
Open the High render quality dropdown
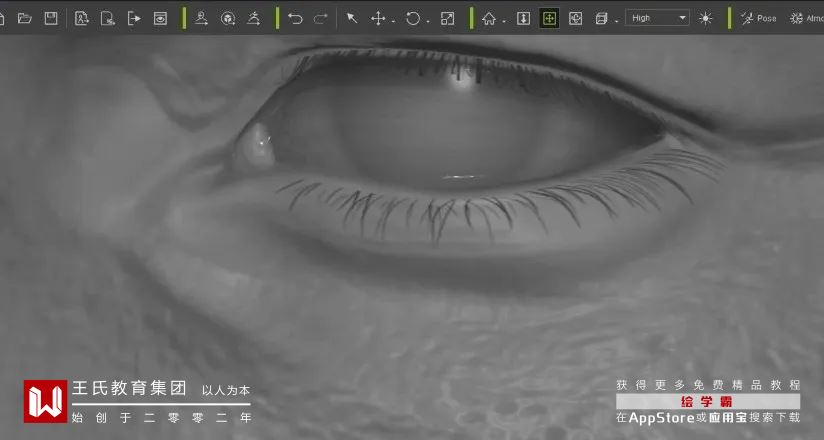point(657,18)
